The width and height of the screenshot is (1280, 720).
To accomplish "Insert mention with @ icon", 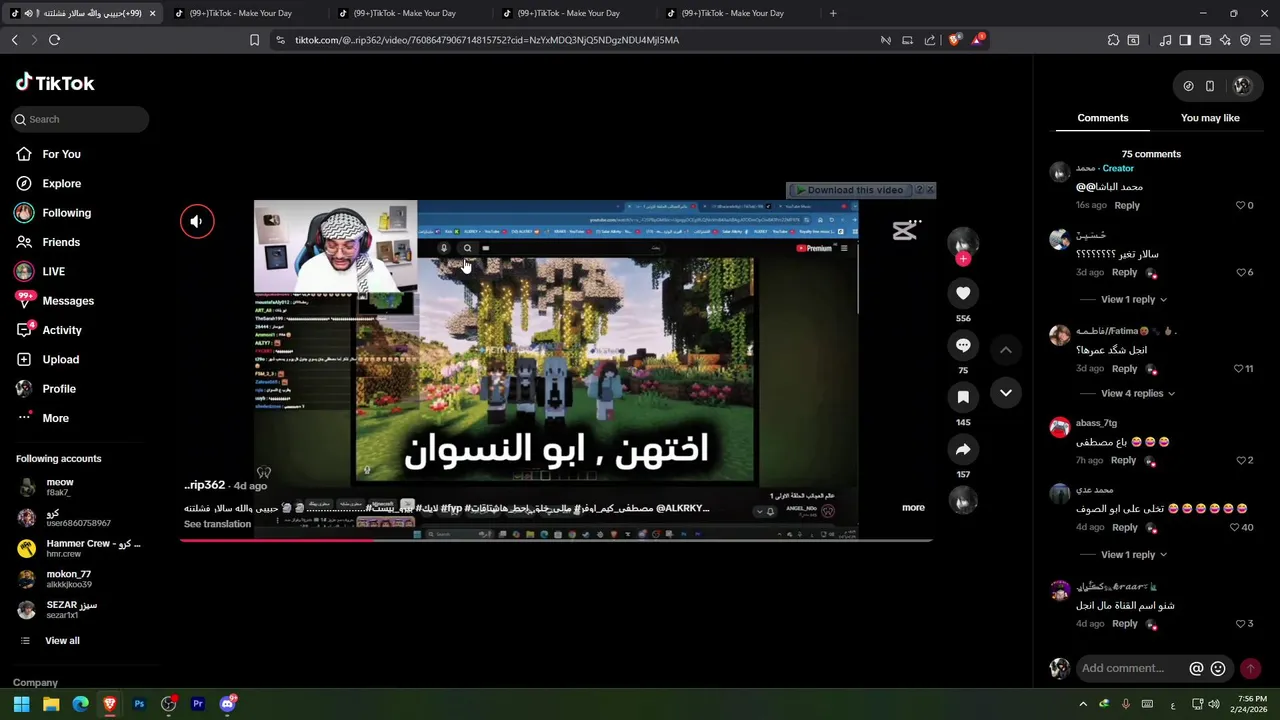I will [1196, 669].
